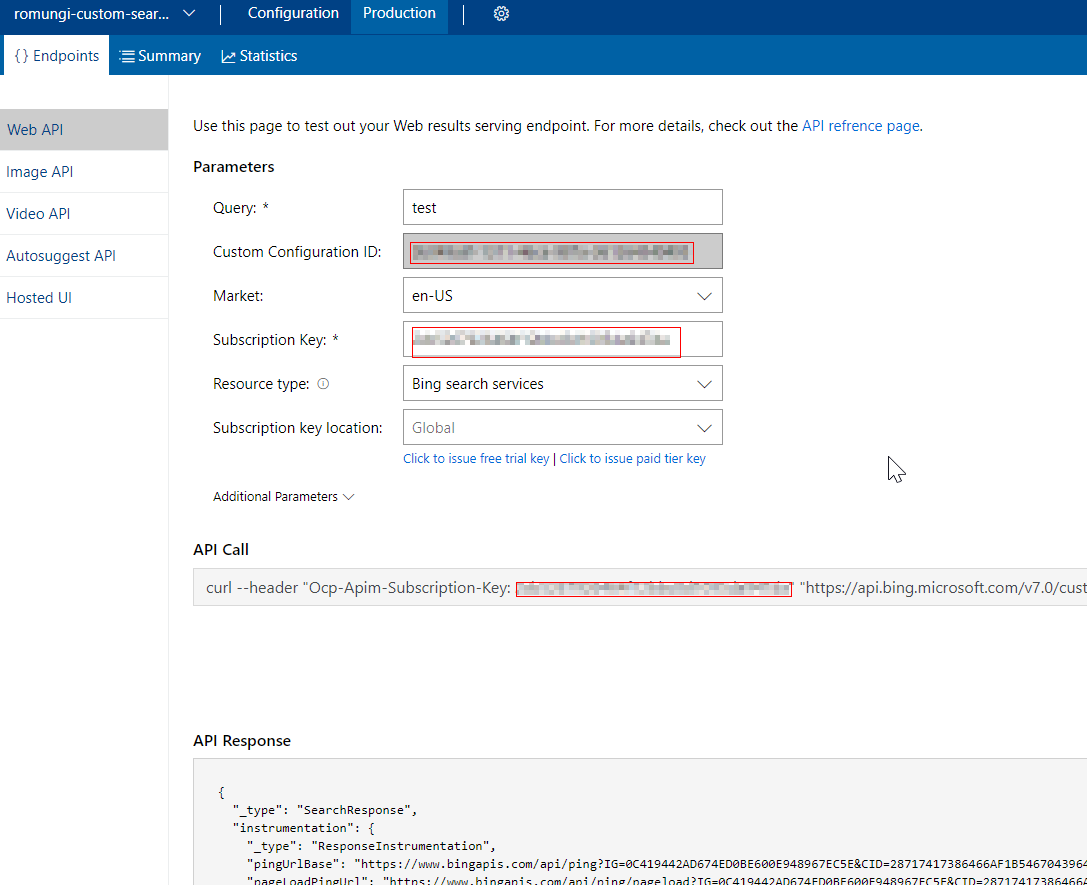Open Autosuggest API in sidebar
The width and height of the screenshot is (1087, 885).
pyautogui.click(x=84, y=256)
